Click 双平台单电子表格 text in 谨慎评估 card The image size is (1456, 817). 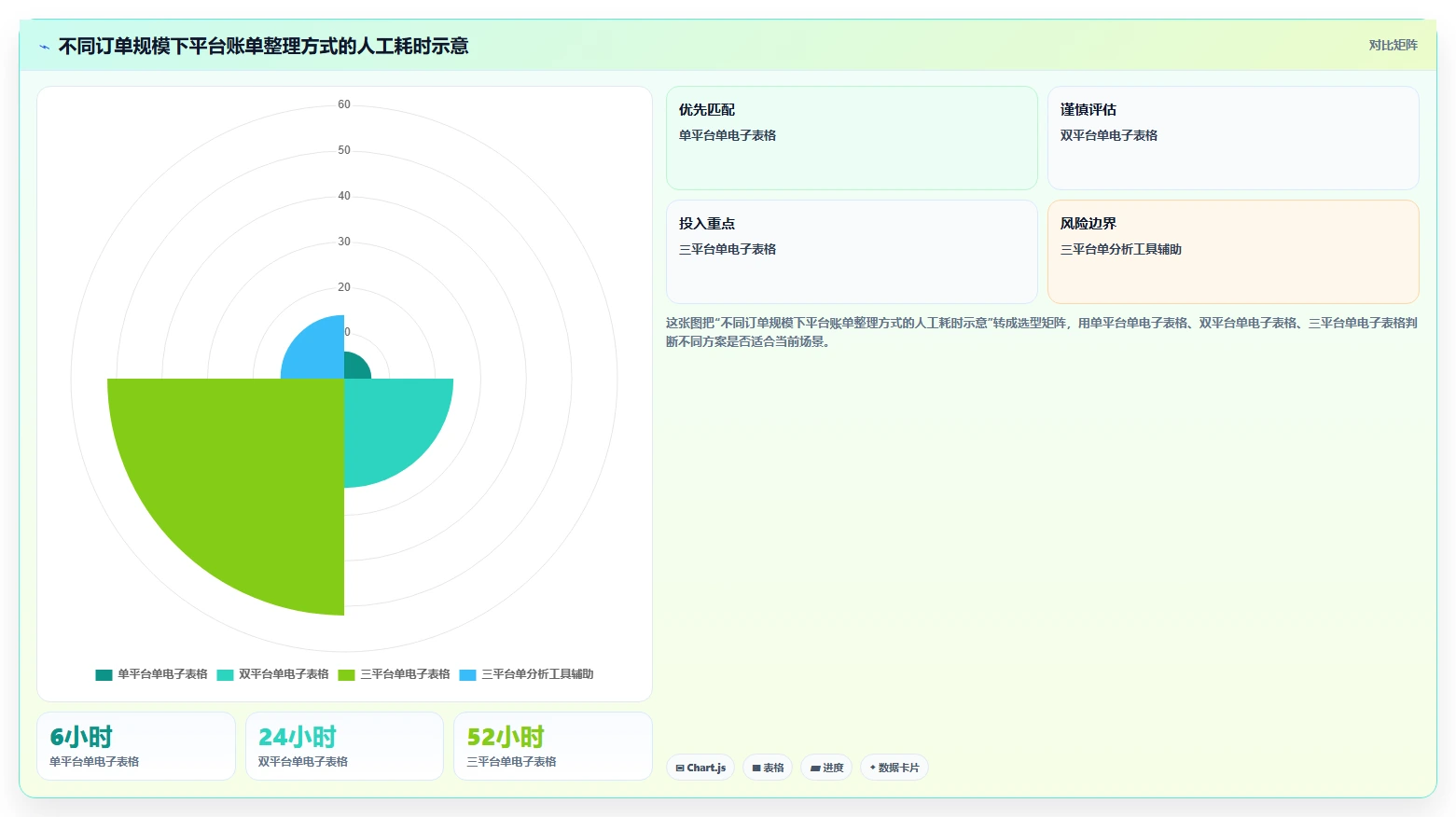click(1109, 135)
